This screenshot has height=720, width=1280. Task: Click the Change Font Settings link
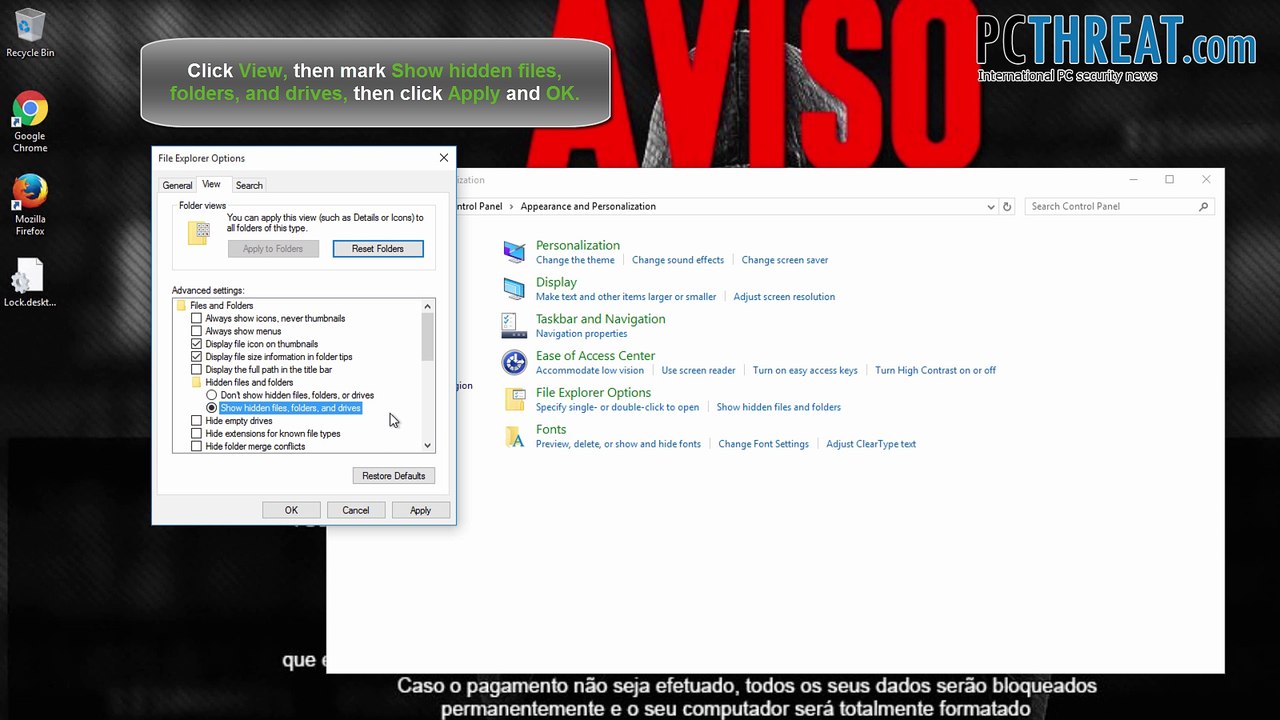tap(763, 444)
